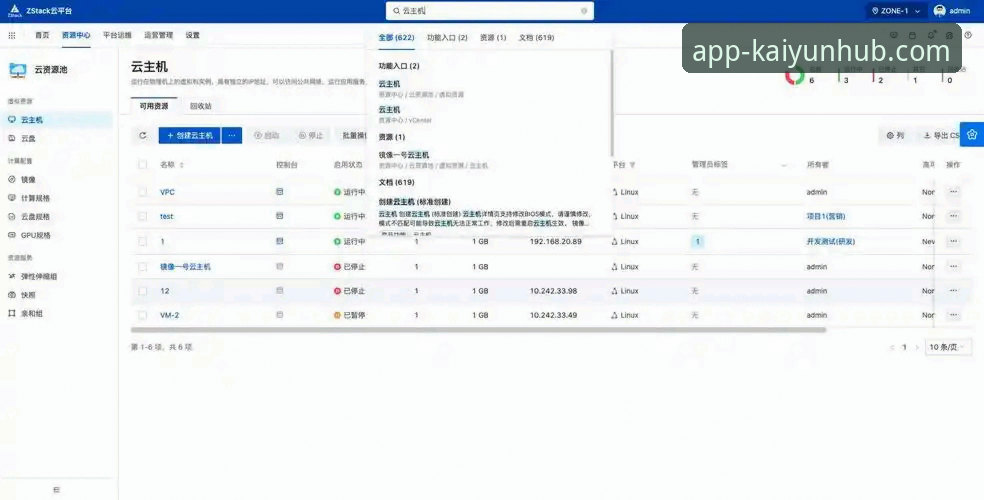Image resolution: width=984 pixels, height=500 pixels.
Task: Open console icon for row 1
Action: pos(280,241)
